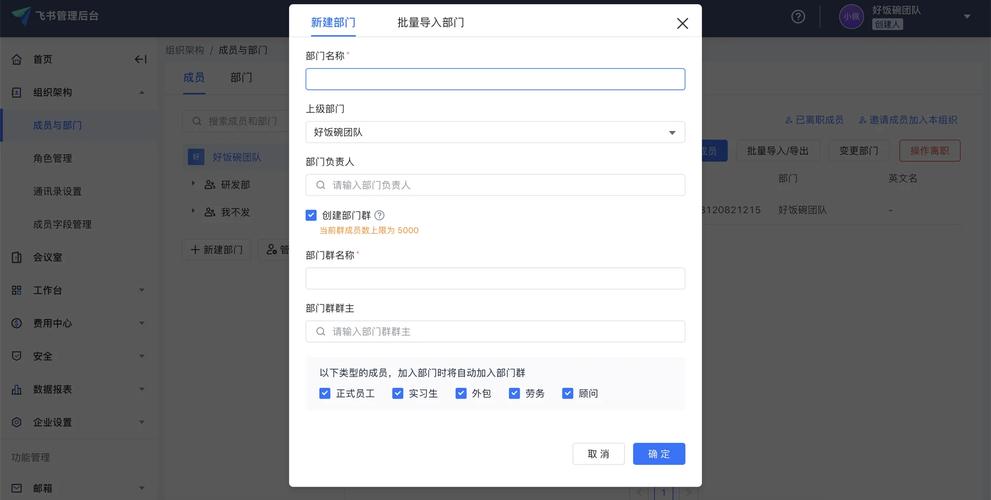The height and width of the screenshot is (500, 991).
Task: Click the 会议室 sidebar icon
Action: pos(17,257)
